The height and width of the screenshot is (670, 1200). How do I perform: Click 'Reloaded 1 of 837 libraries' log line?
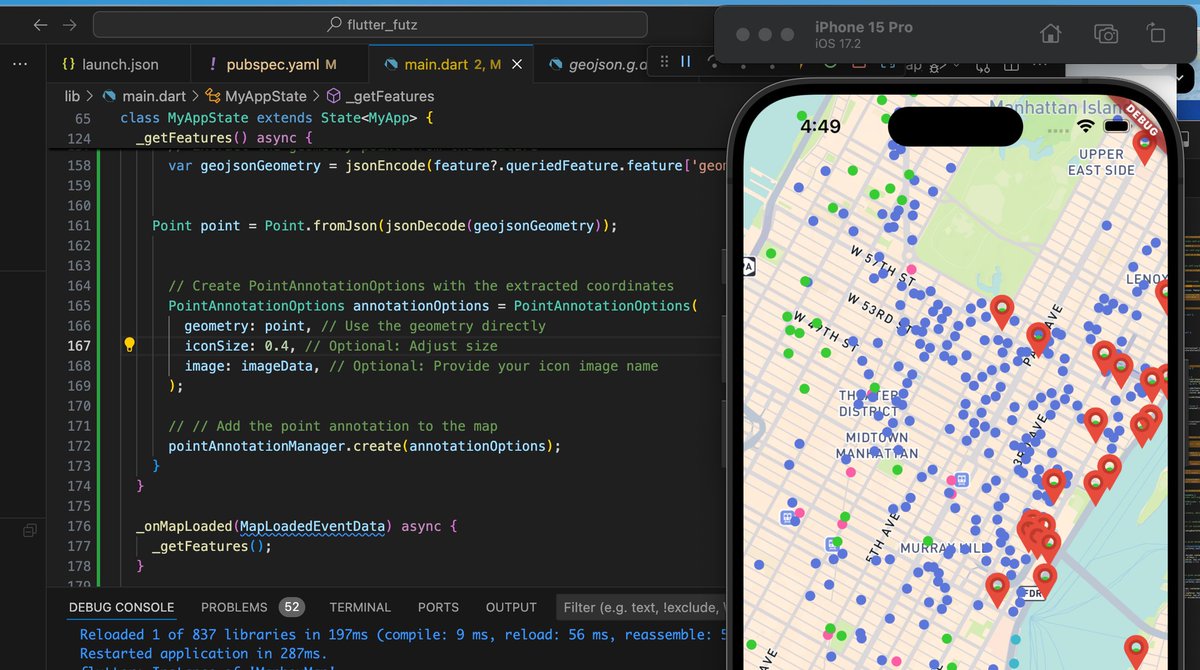403,634
